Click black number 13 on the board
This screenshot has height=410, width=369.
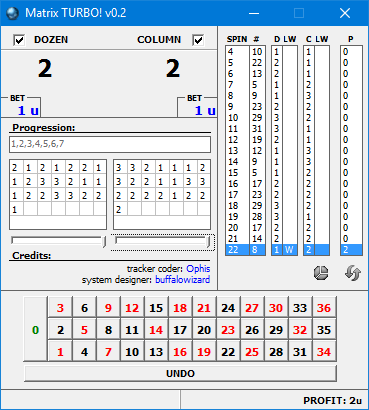pyautogui.click(x=156, y=352)
